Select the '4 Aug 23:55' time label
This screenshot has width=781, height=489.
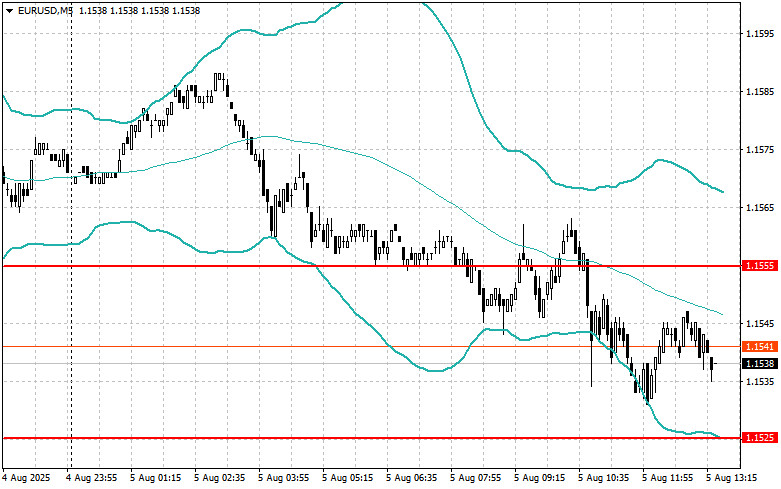(x=93, y=478)
